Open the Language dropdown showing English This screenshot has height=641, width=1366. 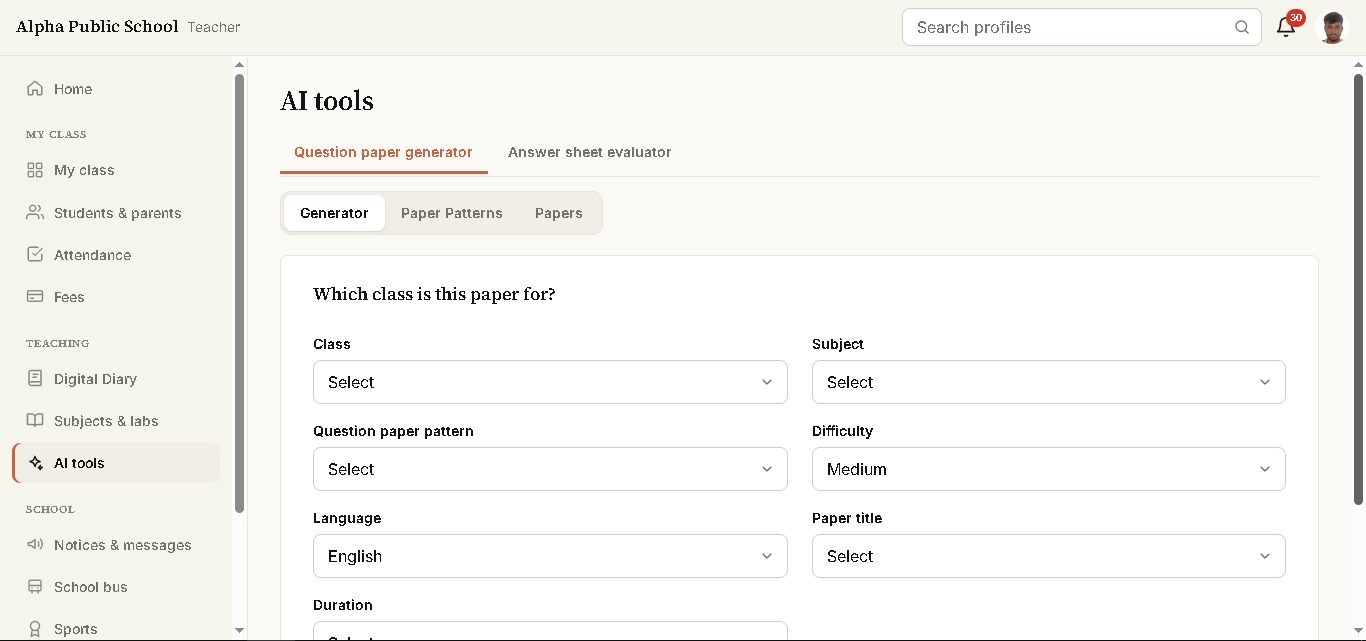click(550, 556)
